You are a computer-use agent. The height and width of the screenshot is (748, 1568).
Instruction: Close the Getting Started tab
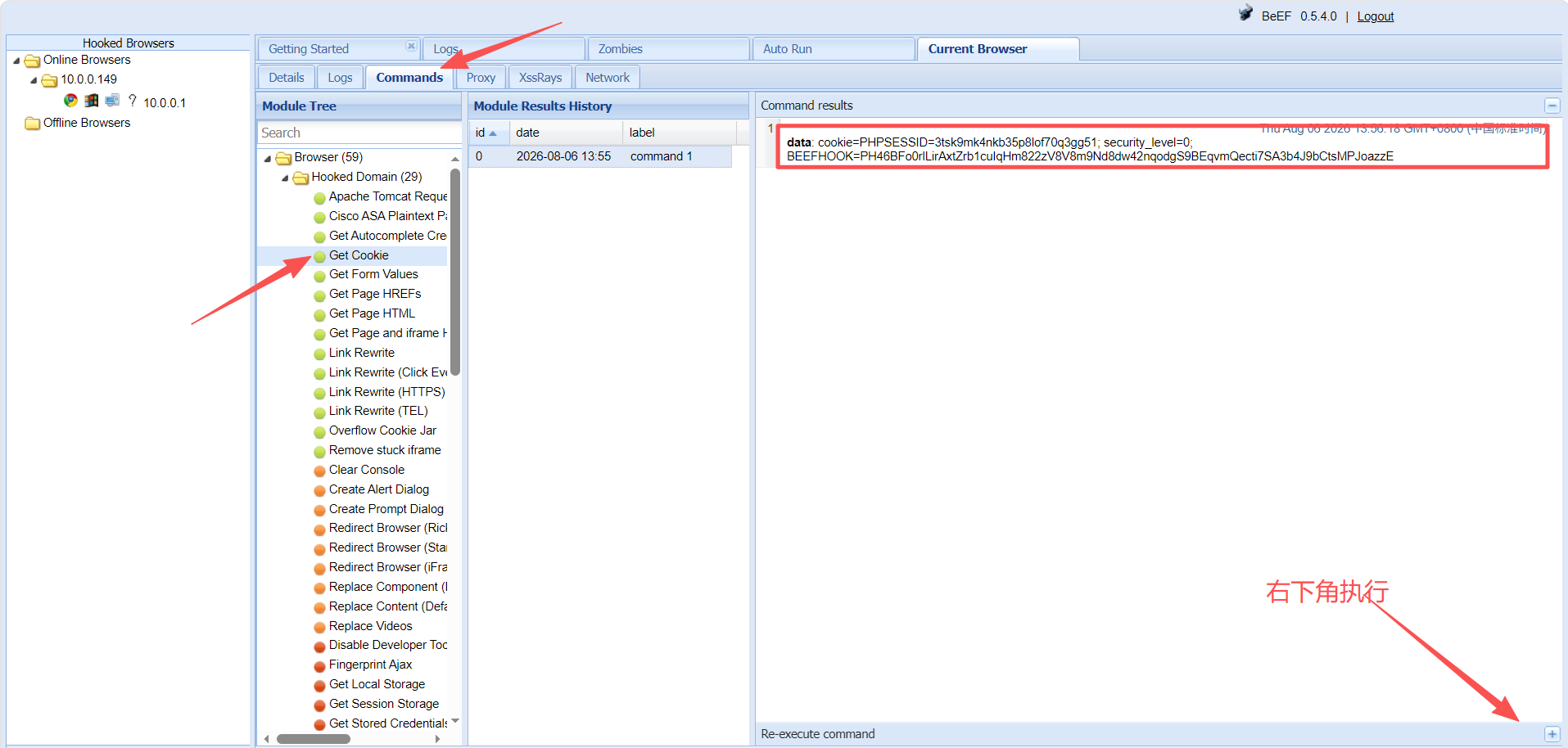pyautogui.click(x=411, y=46)
